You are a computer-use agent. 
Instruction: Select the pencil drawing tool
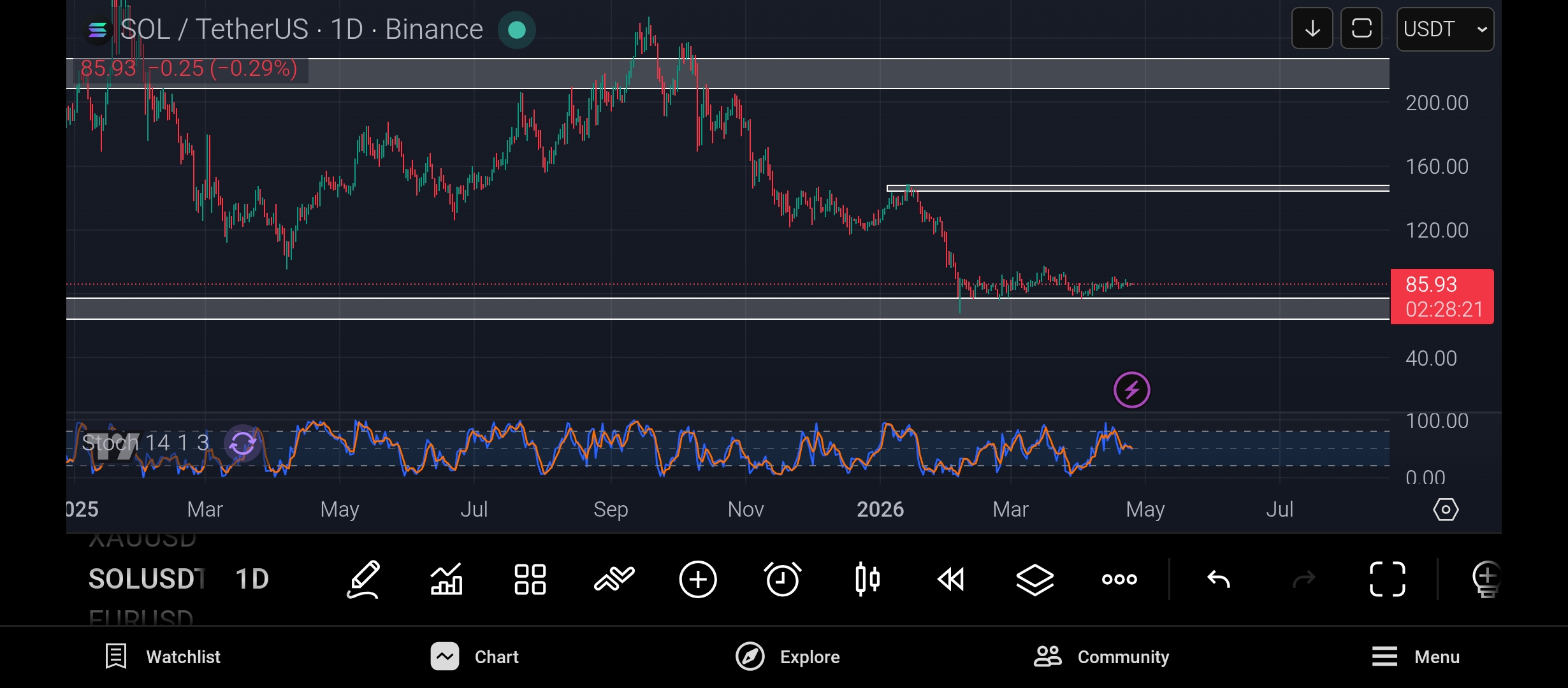363,579
